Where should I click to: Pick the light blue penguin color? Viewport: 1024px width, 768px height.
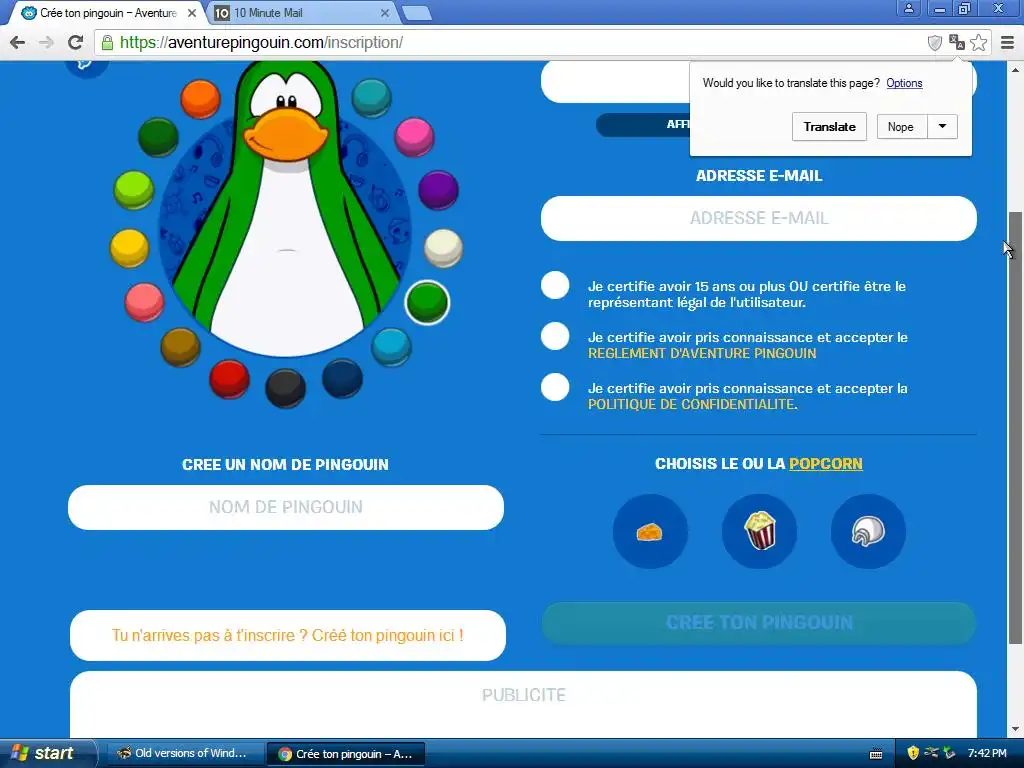point(391,347)
